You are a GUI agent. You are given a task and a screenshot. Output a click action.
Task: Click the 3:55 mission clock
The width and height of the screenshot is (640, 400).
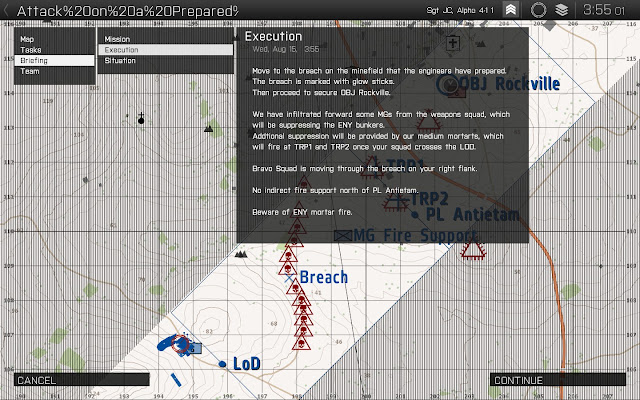[x=603, y=10]
